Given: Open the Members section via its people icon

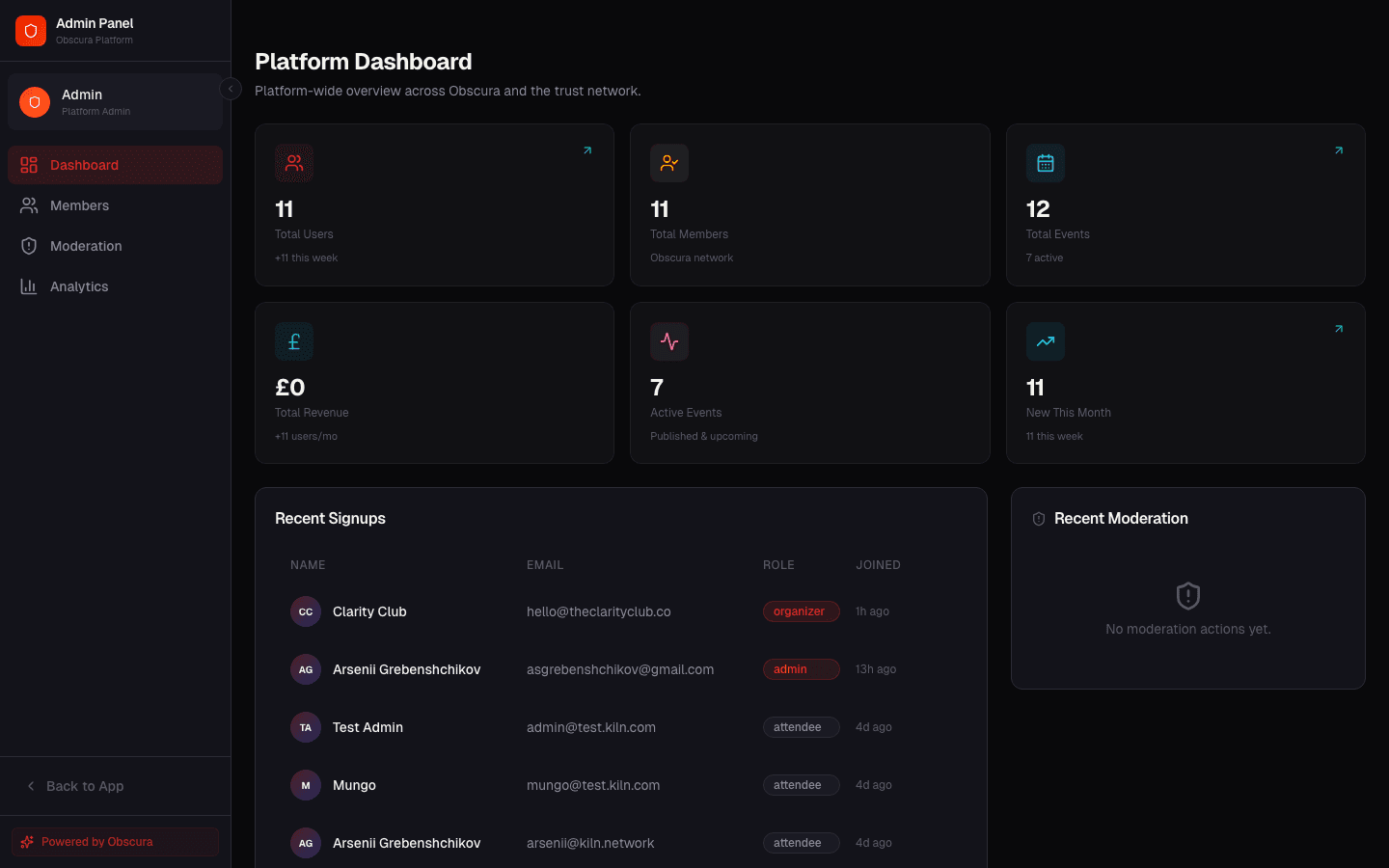Looking at the screenshot, I should point(30,205).
